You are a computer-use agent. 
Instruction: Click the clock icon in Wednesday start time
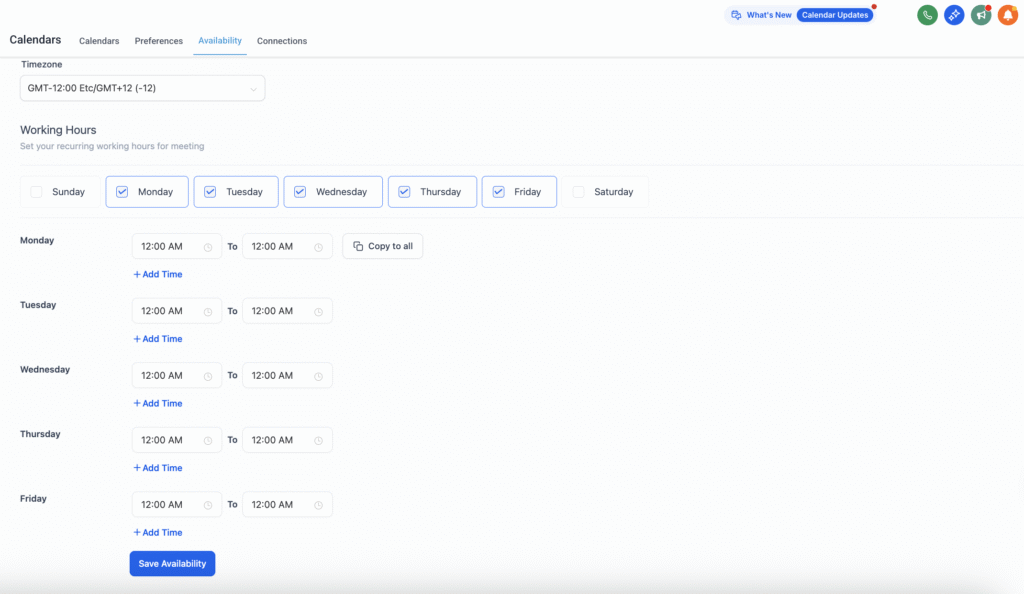pyautogui.click(x=208, y=376)
